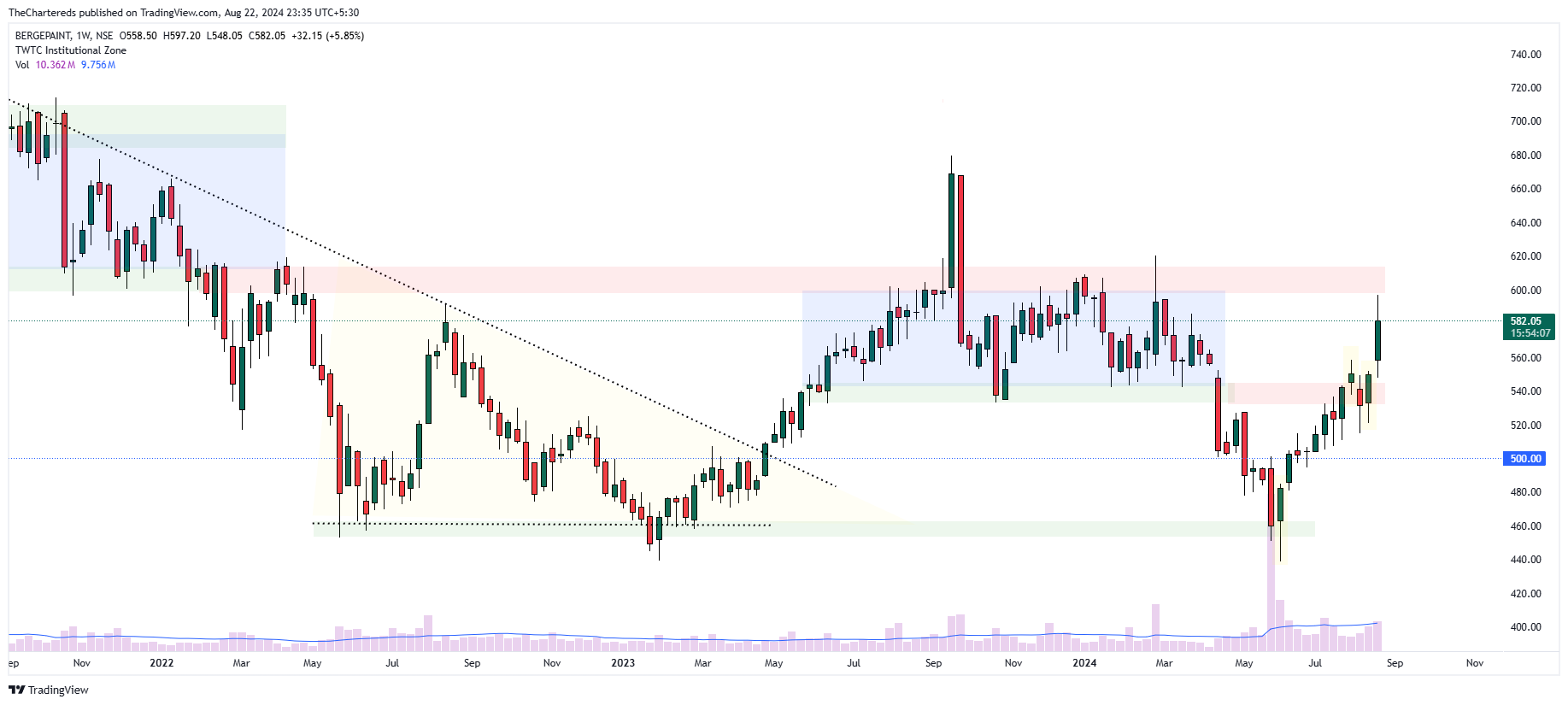Click the 660.00 price axis label
1568x705 pixels.
click(1525, 189)
